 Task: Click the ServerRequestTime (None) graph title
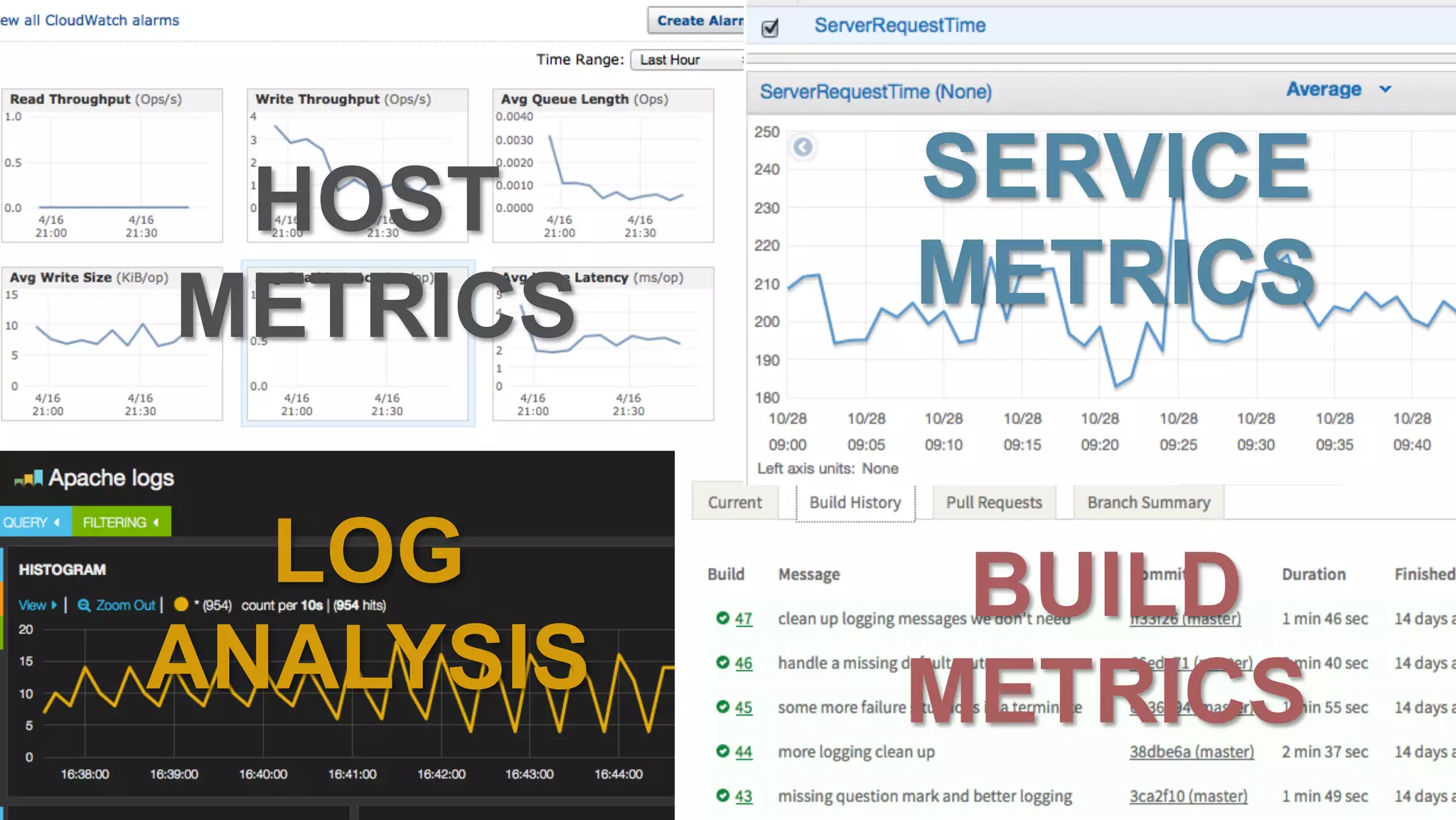[876, 92]
